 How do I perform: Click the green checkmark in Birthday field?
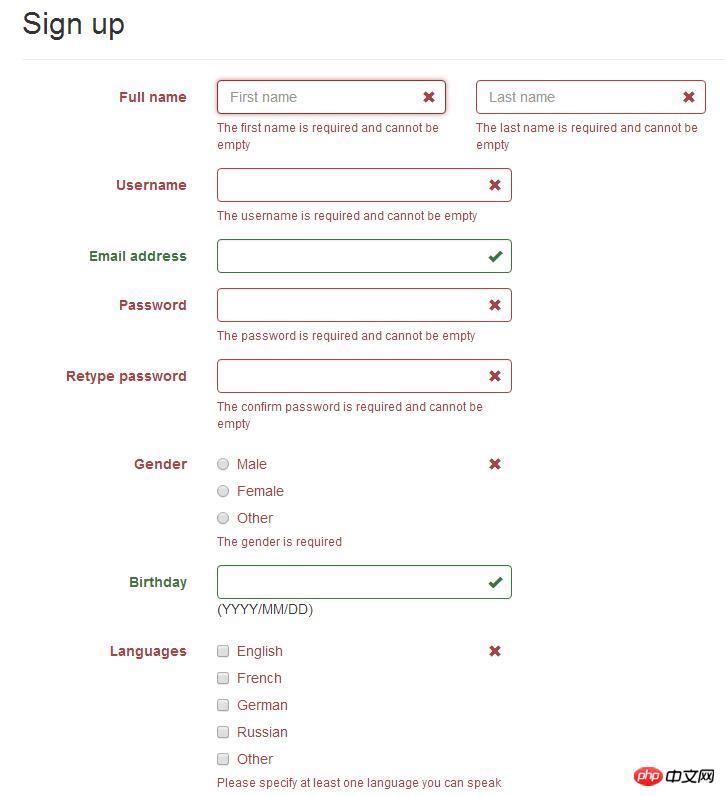[495, 582]
